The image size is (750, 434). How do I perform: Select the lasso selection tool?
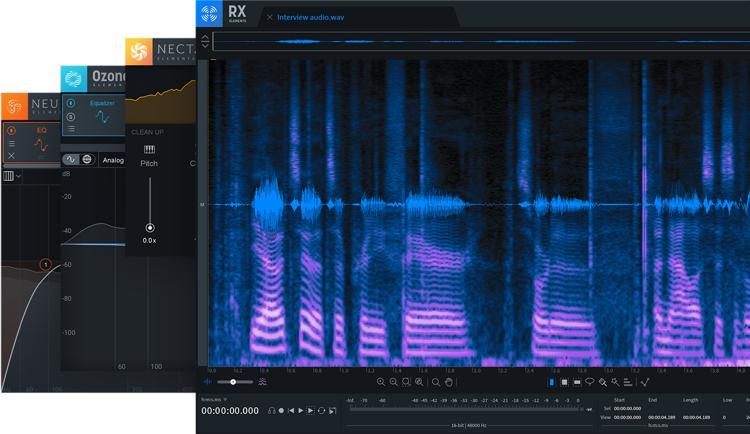point(590,382)
